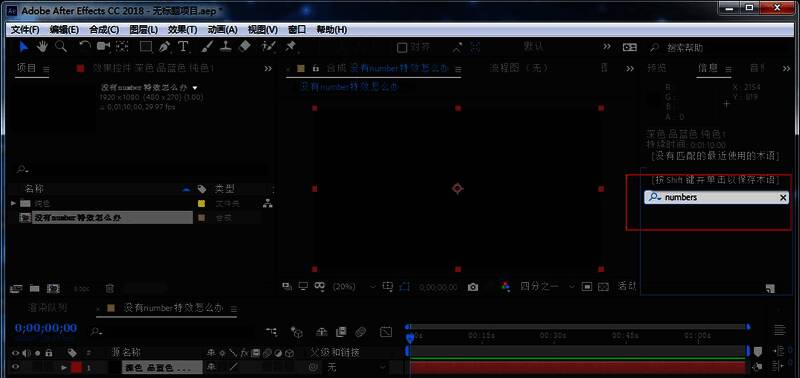The width and height of the screenshot is (800, 378).
Task: Show channel and color management icon
Action: coord(505,287)
